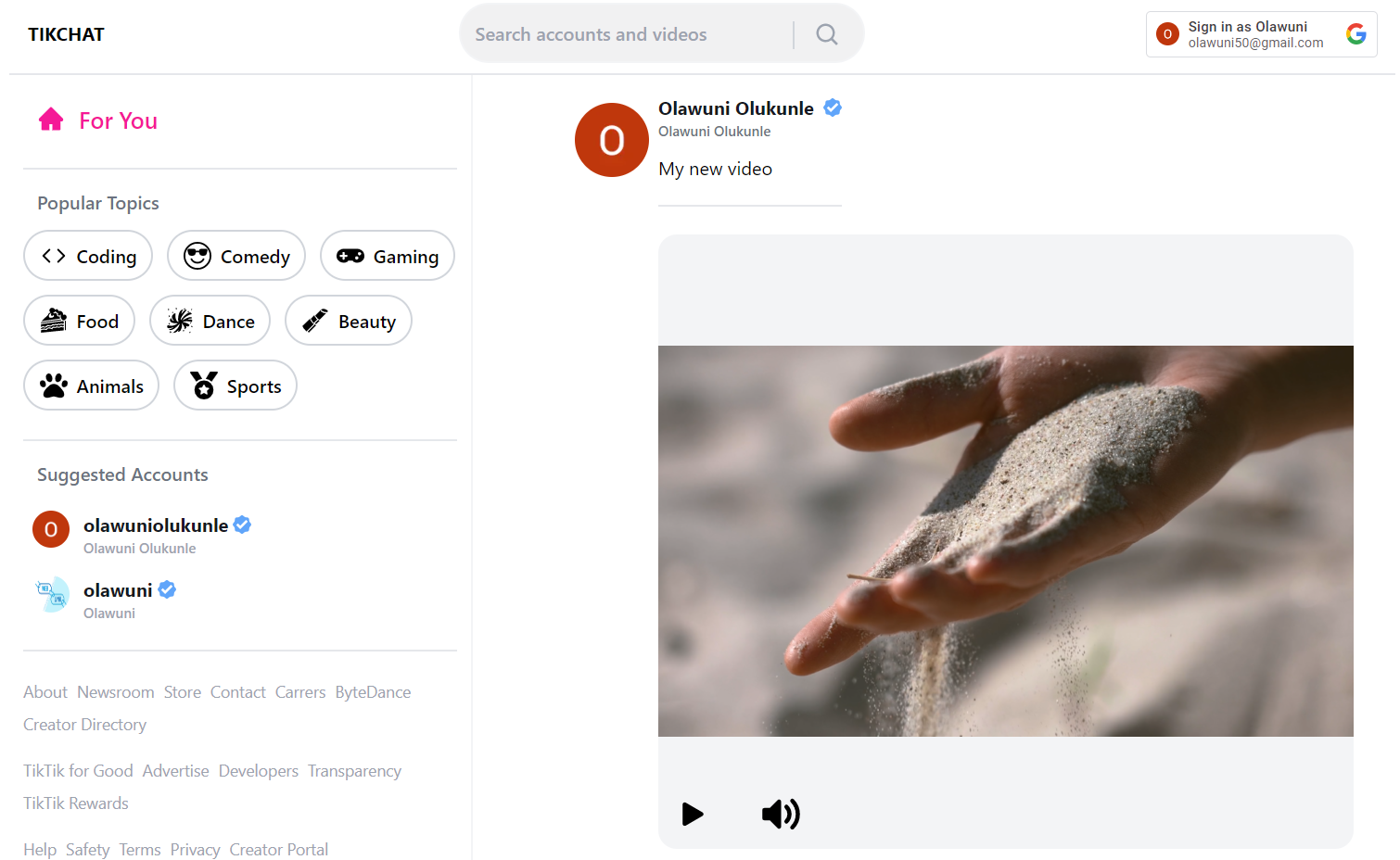Open the Store footer link
The width and height of the screenshot is (1400, 860).
tap(183, 692)
